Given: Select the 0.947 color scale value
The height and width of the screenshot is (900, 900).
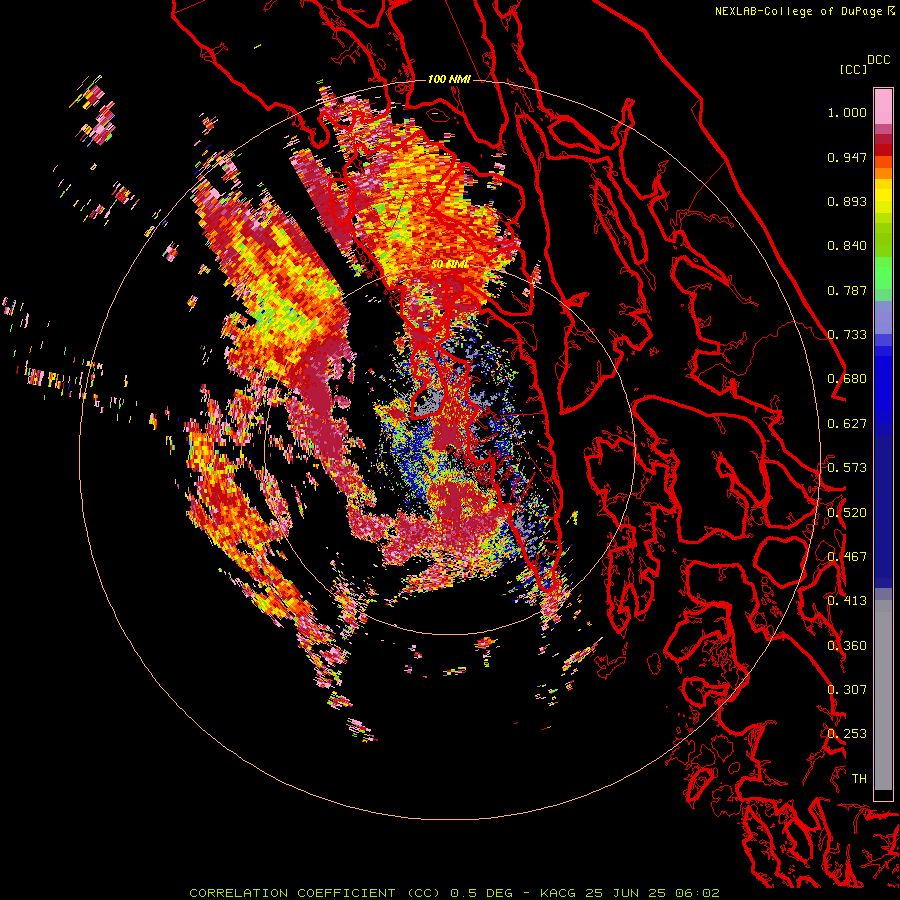Looking at the screenshot, I should click(847, 157).
